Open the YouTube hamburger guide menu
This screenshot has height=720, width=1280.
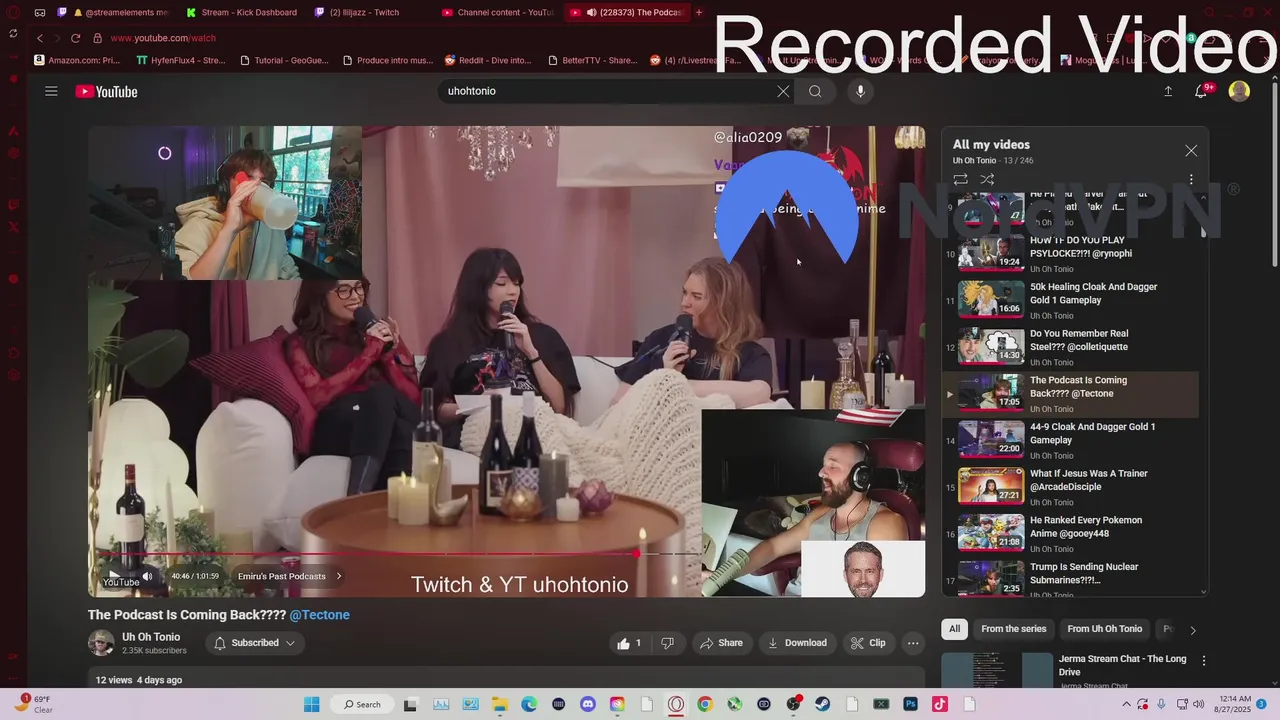tap(51, 91)
